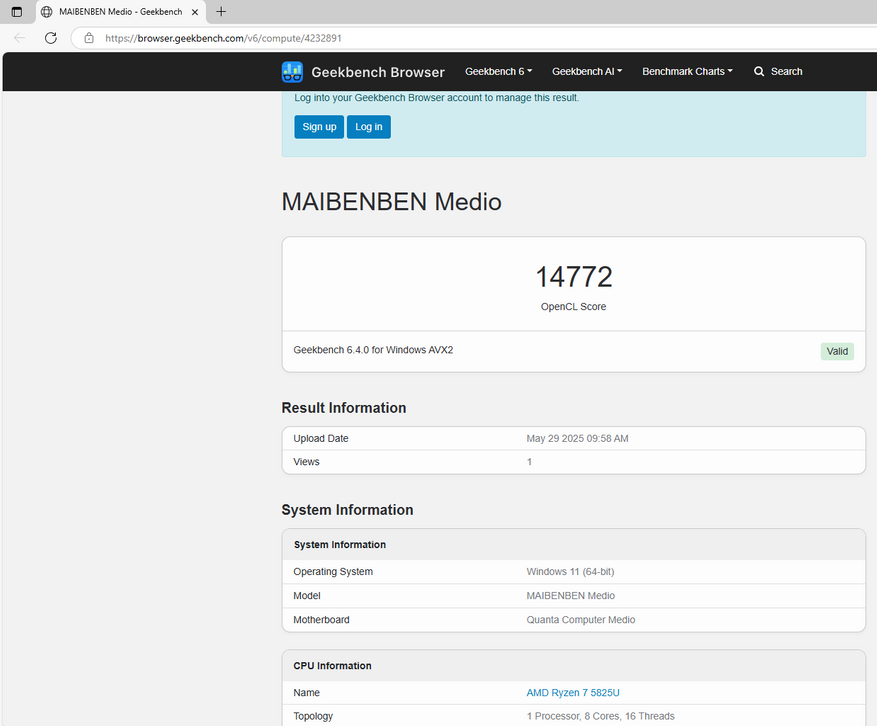Click the Geekbench Browser brand text
The width and height of the screenshot is (877, 726).
[378, 72]
